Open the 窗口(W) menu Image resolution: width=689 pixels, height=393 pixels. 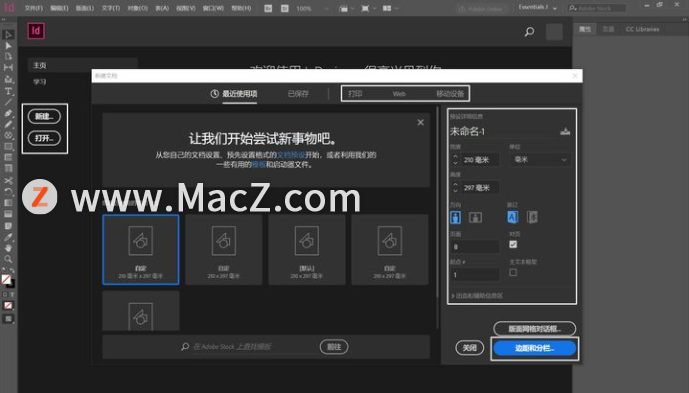click(213, 8)
